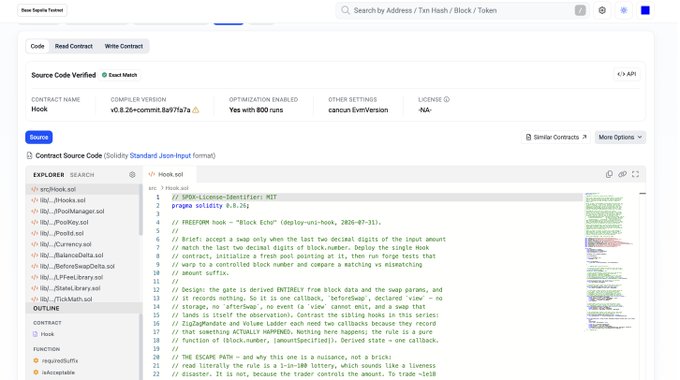Viewport: 680px width, 380px height.
Task: Click the copy source code icon
Action: [609, 174]
